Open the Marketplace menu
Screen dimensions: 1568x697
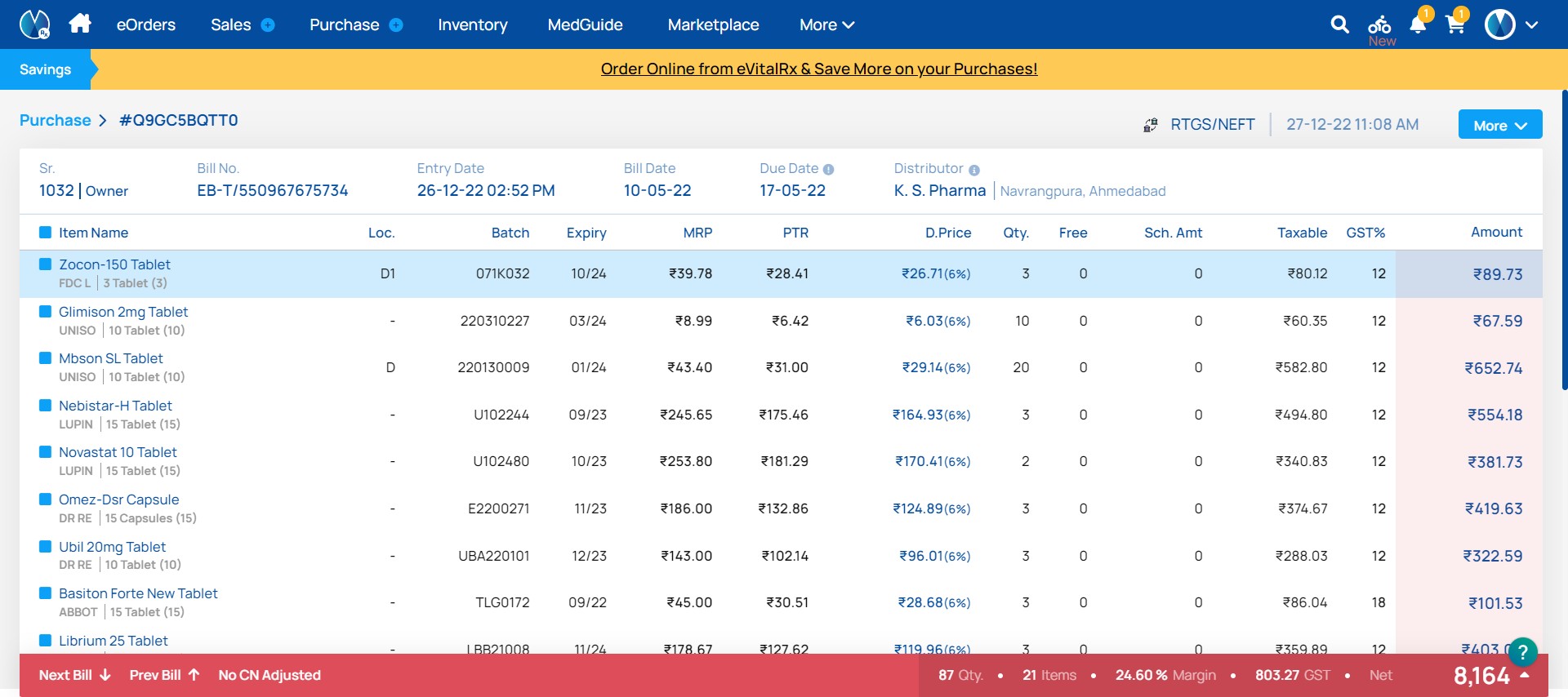[x=714, y=25]
